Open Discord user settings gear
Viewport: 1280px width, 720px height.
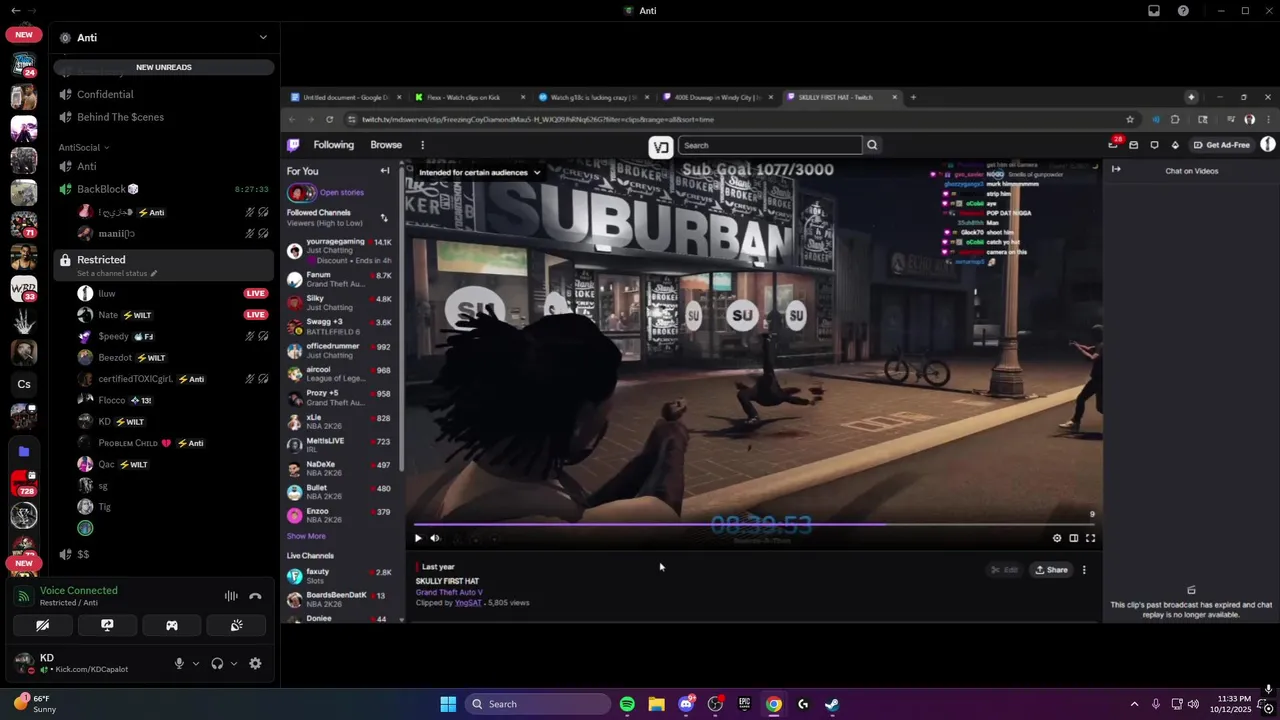point(255,663)
